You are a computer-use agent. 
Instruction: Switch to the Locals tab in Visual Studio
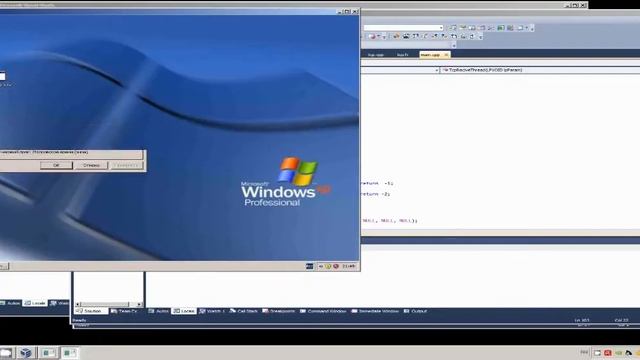coord(184,311)
